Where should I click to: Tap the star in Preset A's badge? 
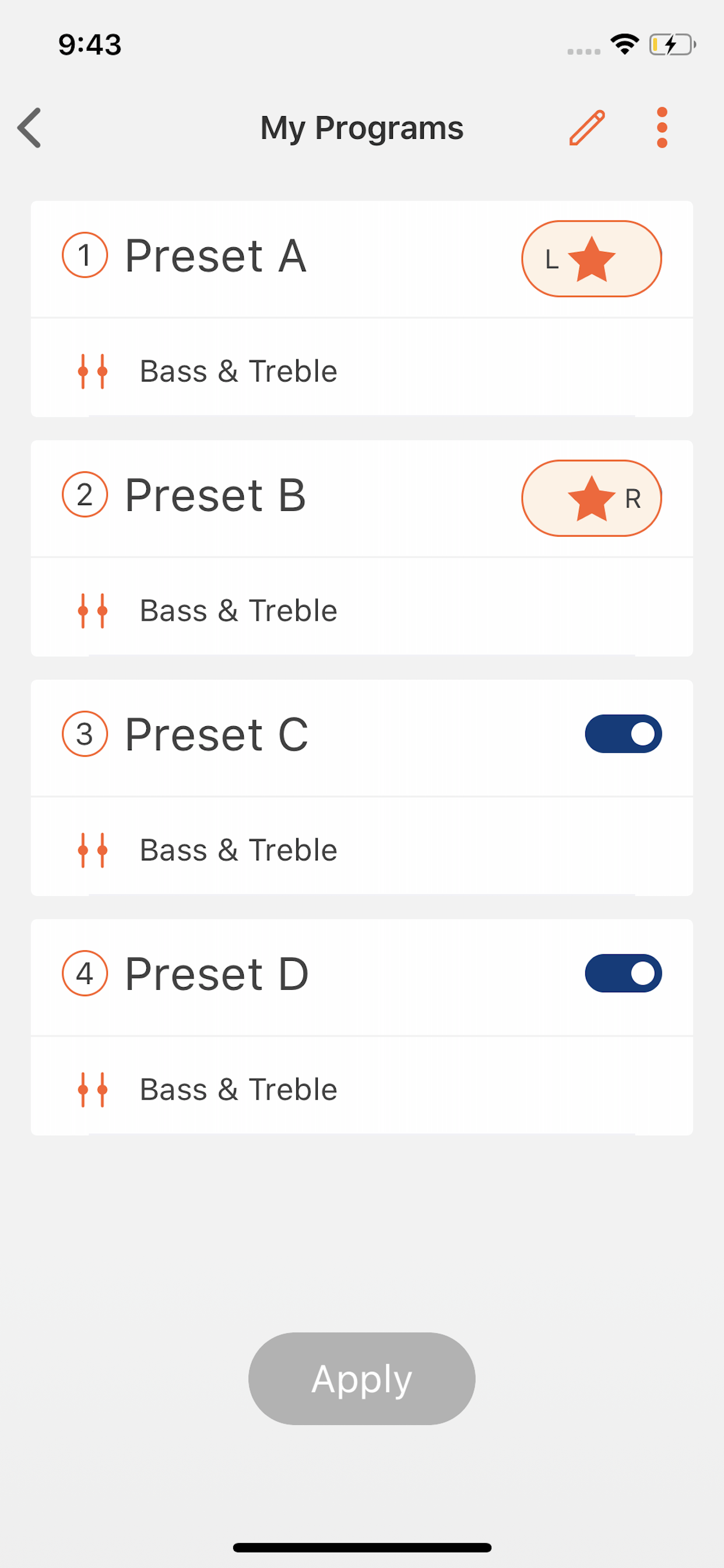click(591, 260)
